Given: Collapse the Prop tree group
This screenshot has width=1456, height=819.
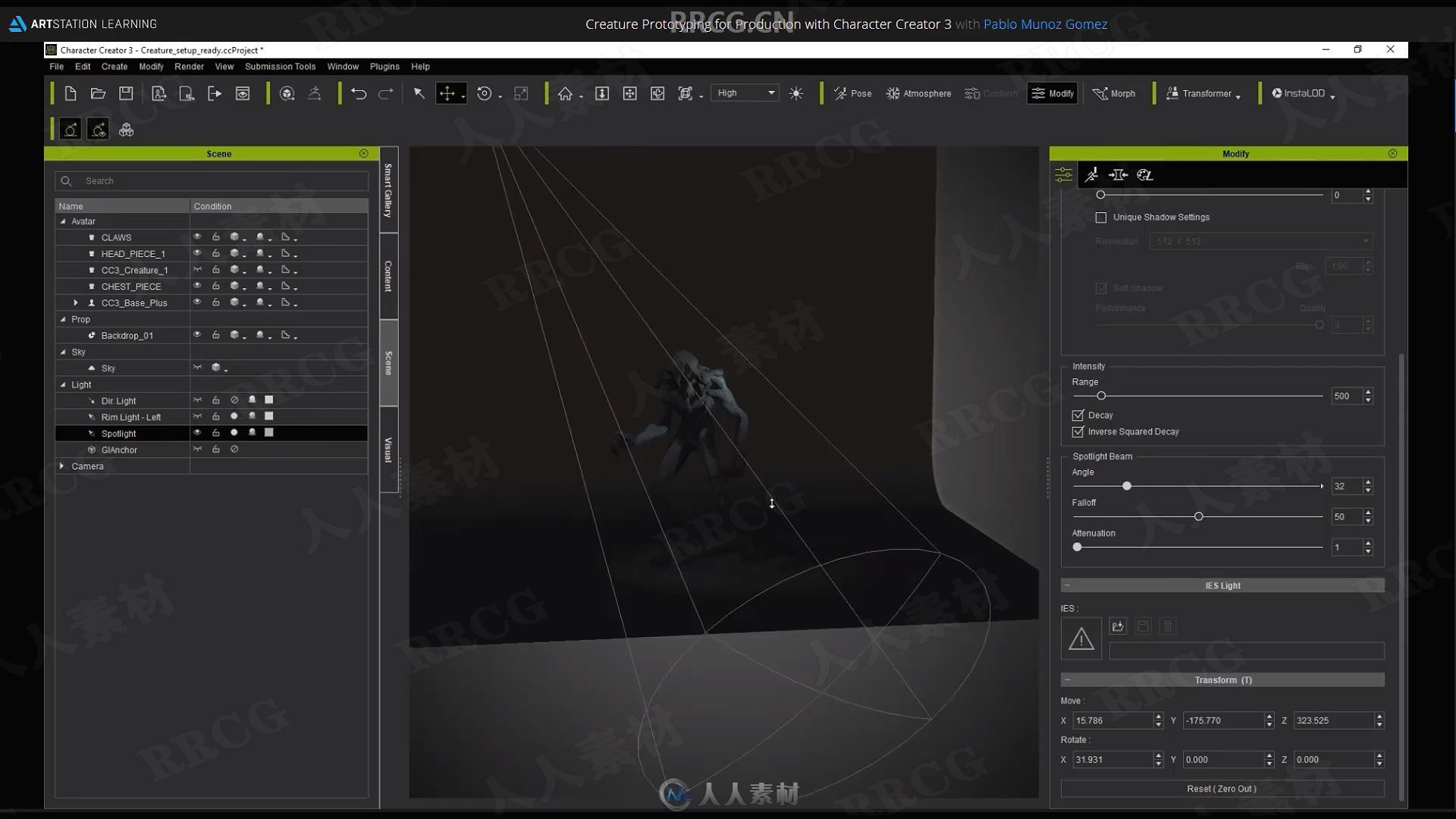Looking at the screenshot, I should [63, 319].
